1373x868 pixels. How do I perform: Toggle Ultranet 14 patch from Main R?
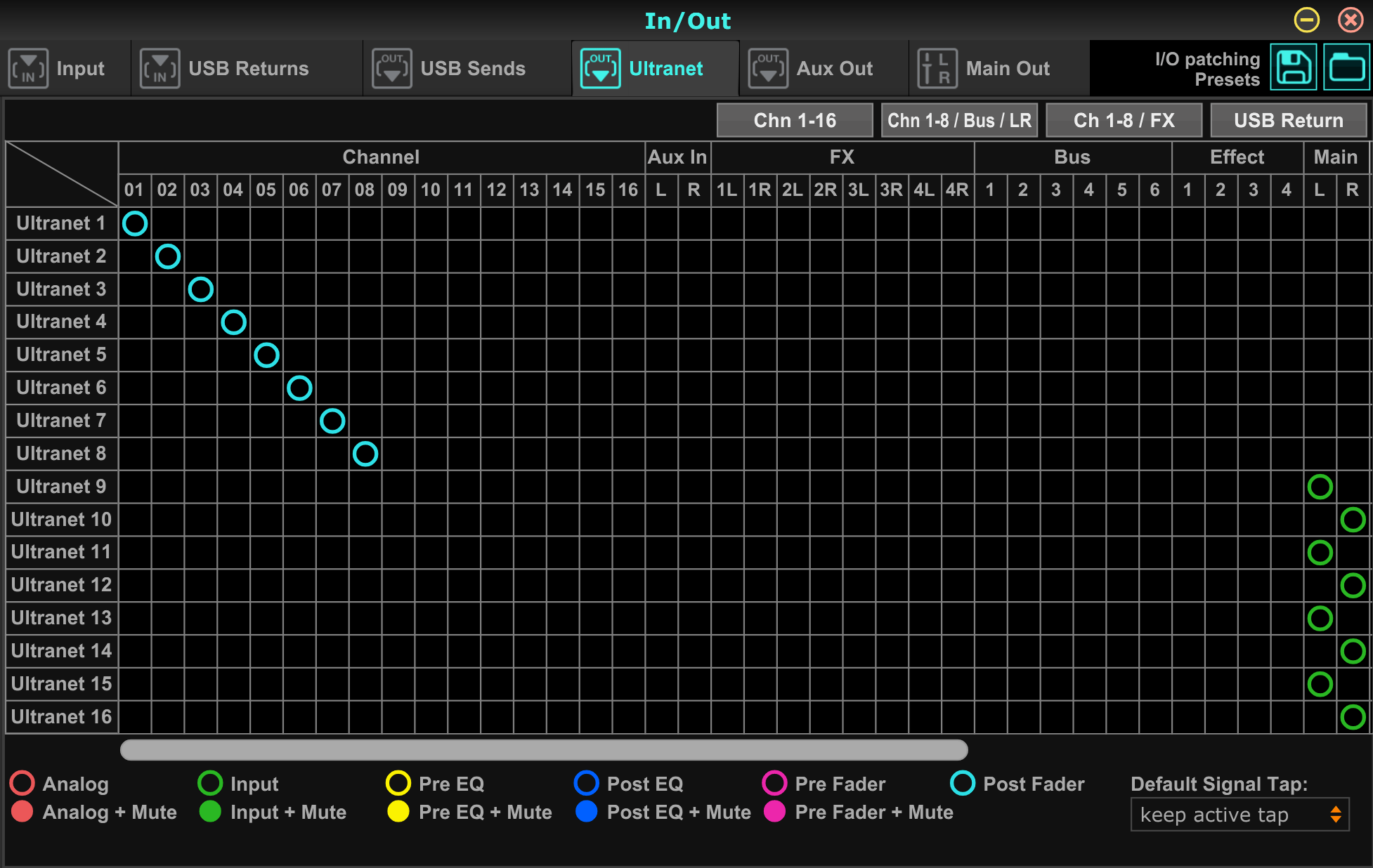(1353, 651)
